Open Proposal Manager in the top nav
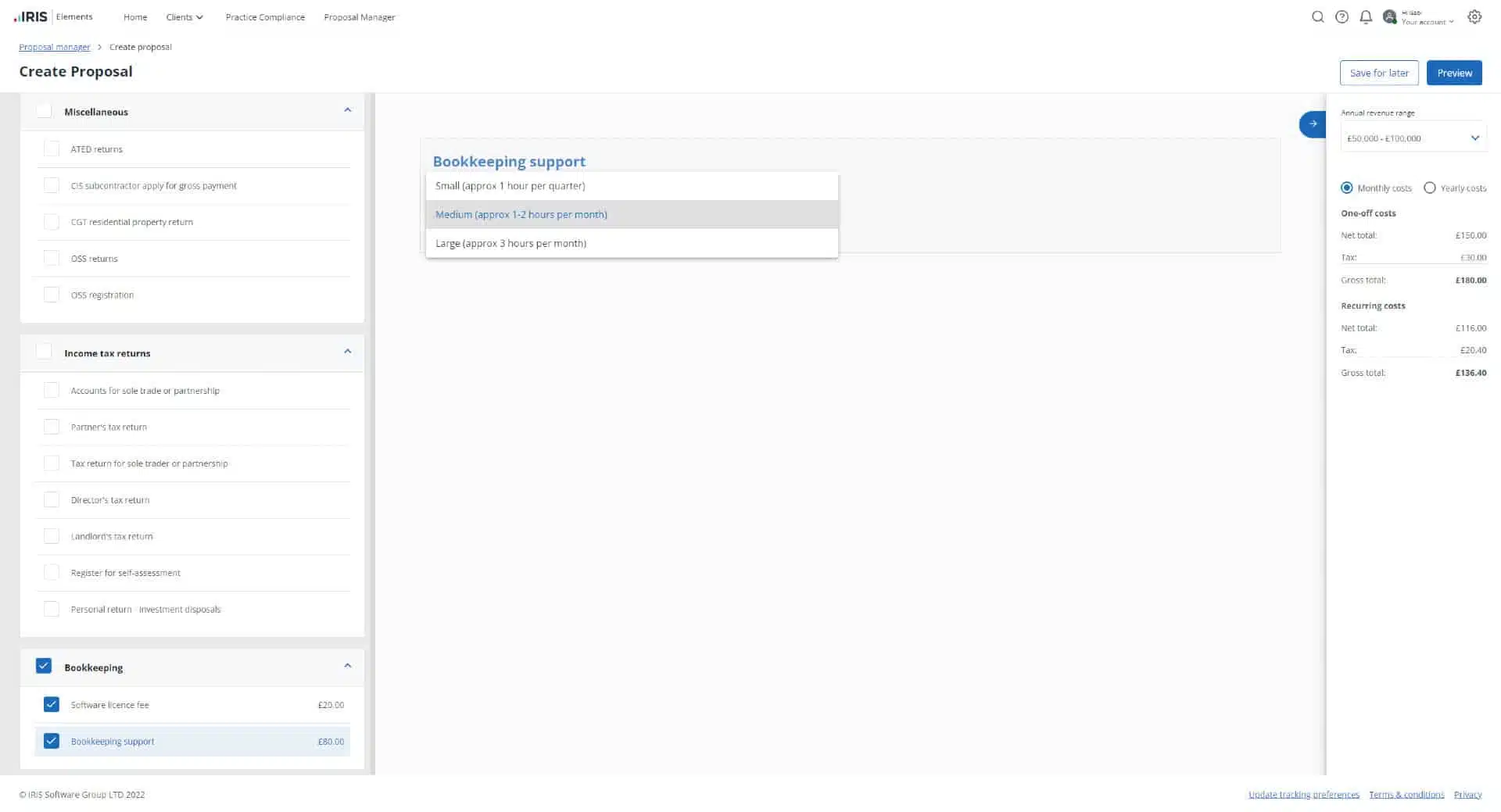The width and height of the screenshot is (1501, 812). pyautogui.click(x=360, y=17)
